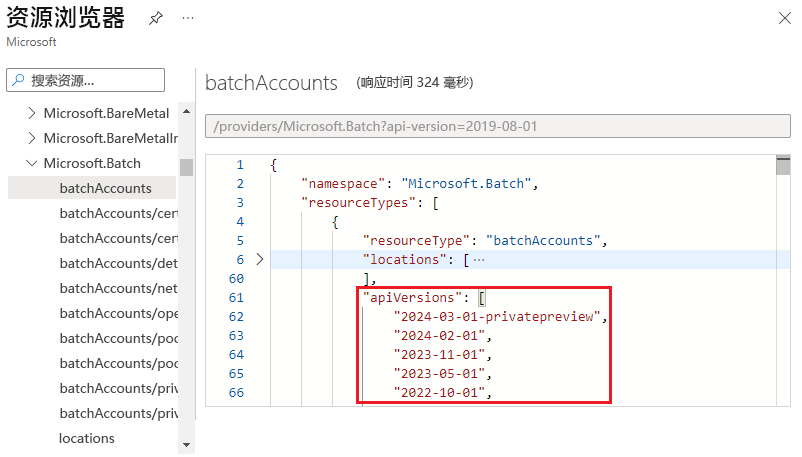802x457 pixels.
Task: Click the Microsoft subtitle under title
Action: coord(31,42)
